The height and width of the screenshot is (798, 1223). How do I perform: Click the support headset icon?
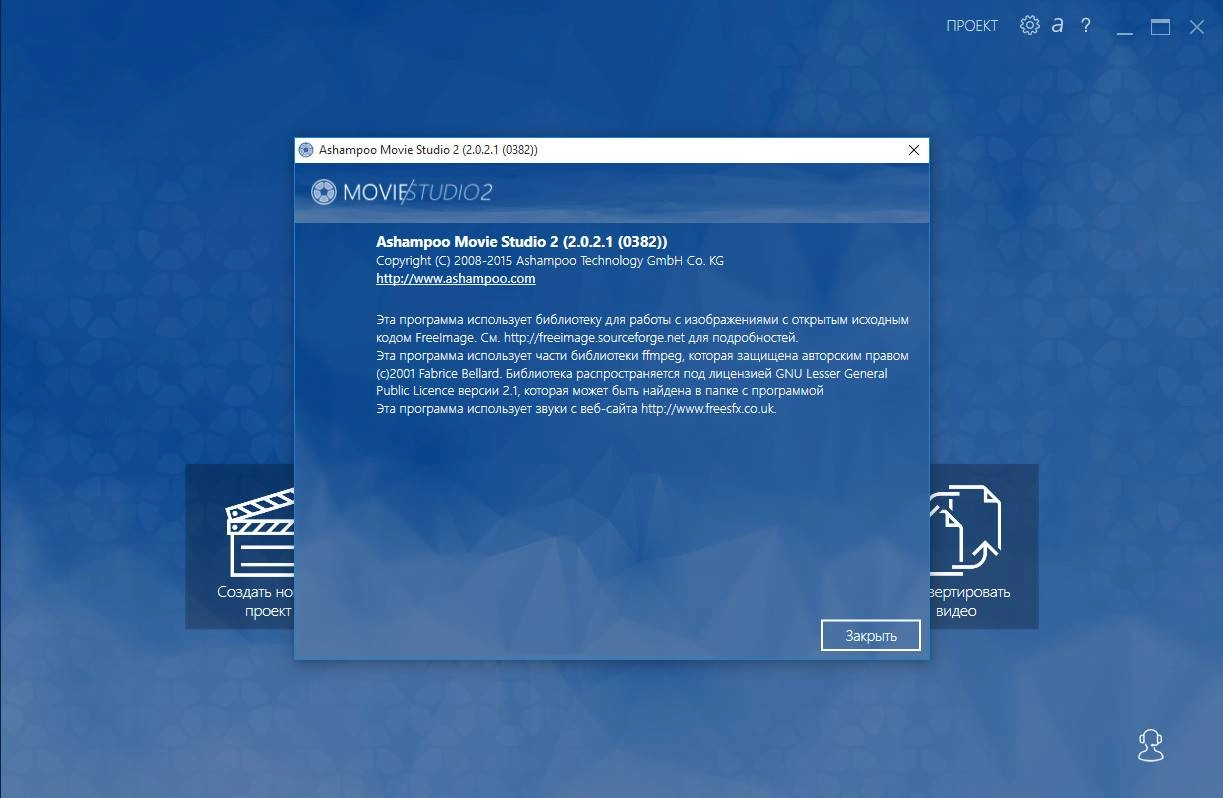click(1151, 745)
